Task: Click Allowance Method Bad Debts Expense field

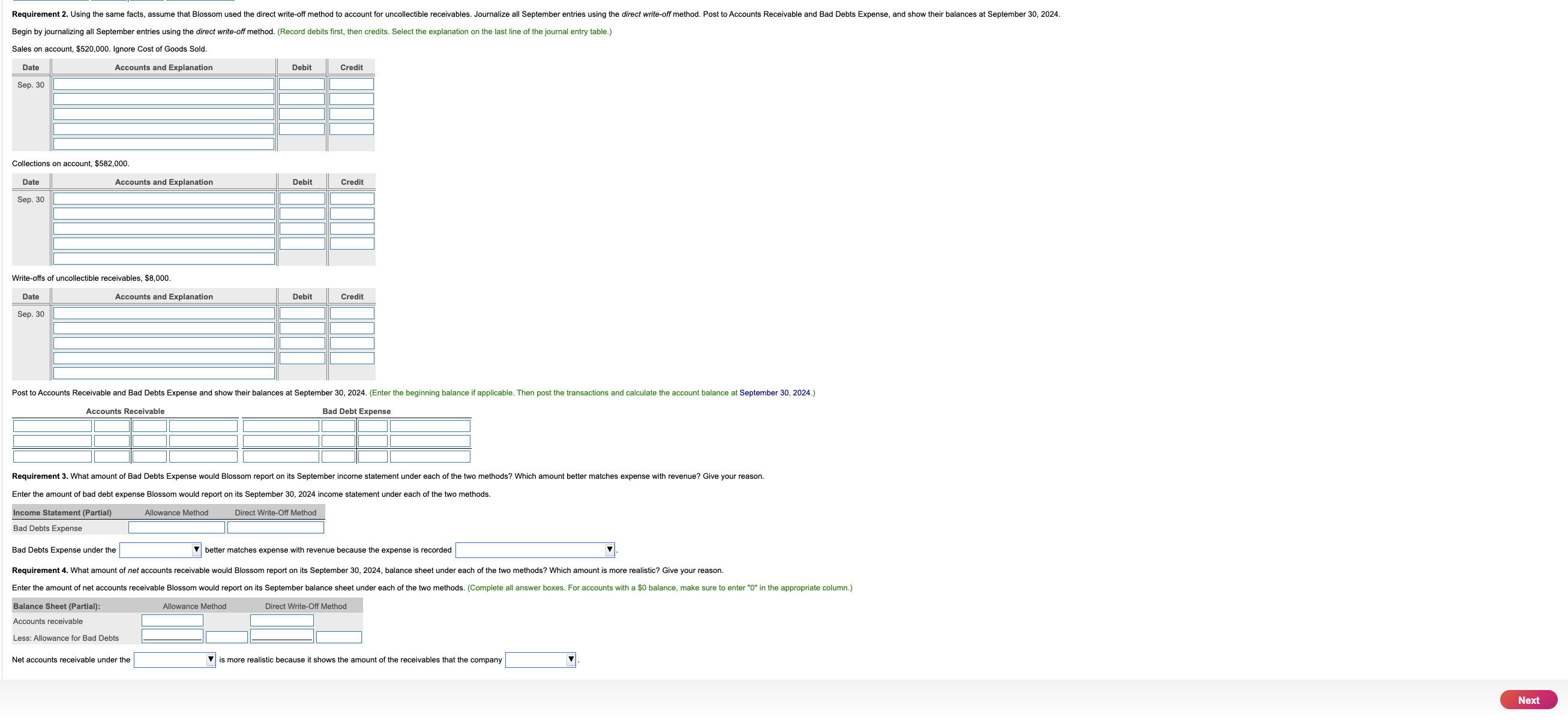Action: coord(176,527)
